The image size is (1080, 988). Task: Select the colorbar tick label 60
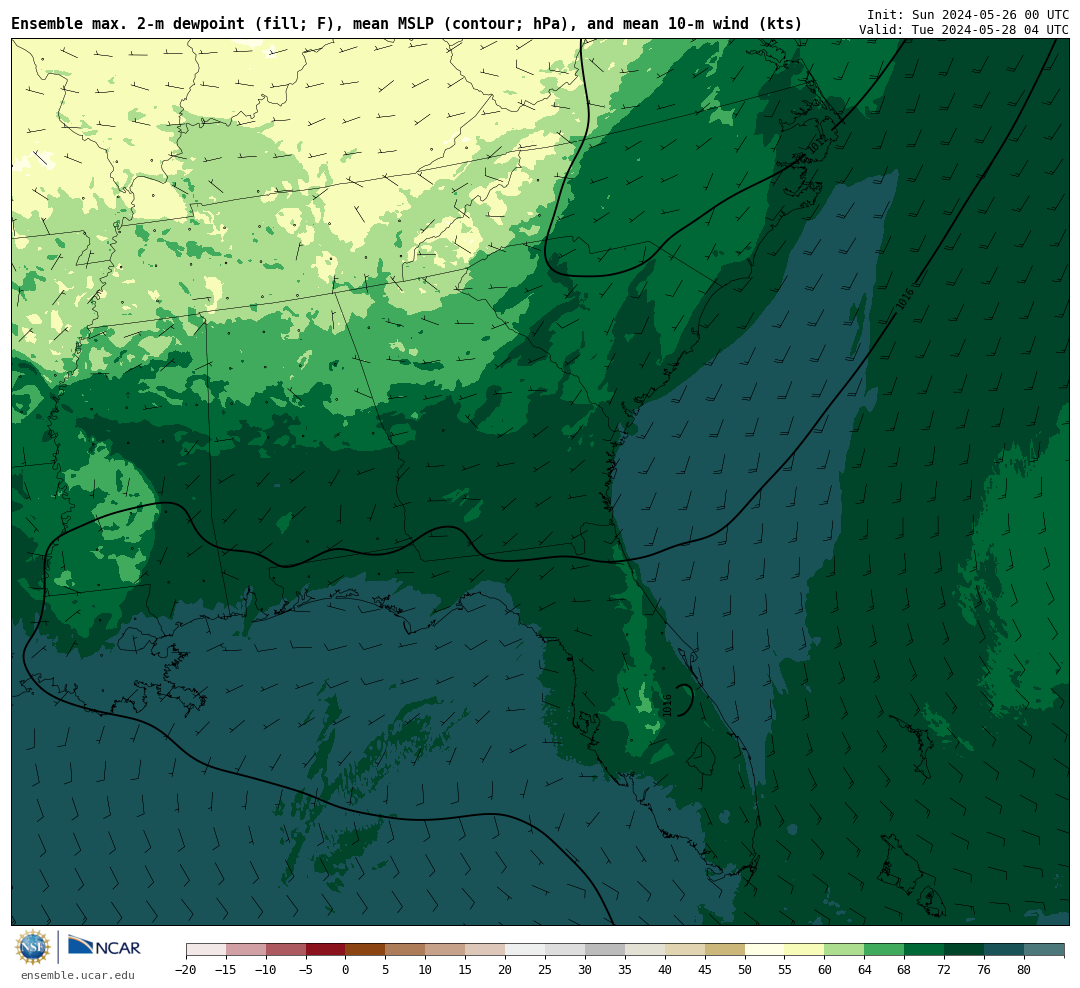tap(824, 969)
